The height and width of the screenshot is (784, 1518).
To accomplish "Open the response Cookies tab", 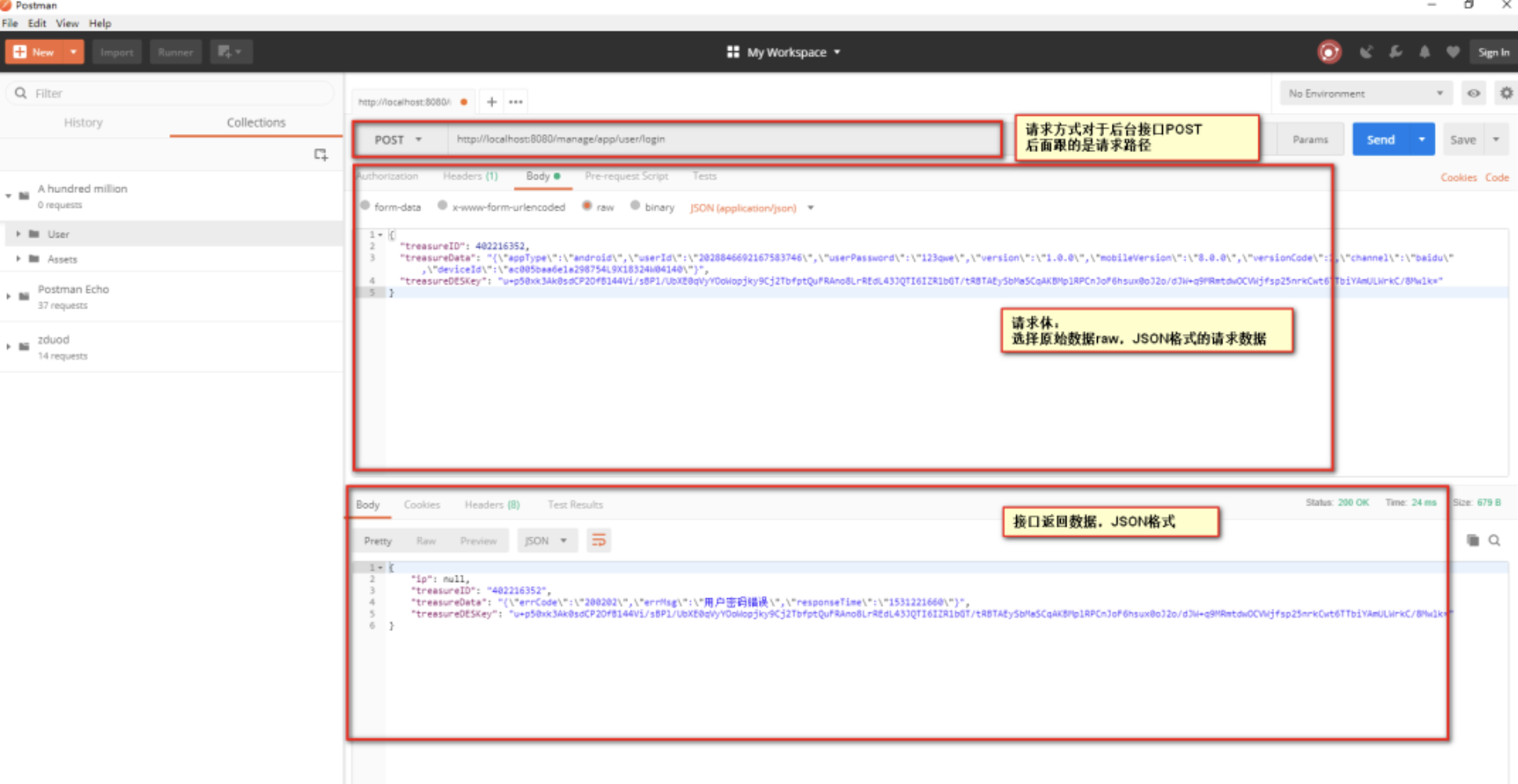I will [x=422, y=505].
